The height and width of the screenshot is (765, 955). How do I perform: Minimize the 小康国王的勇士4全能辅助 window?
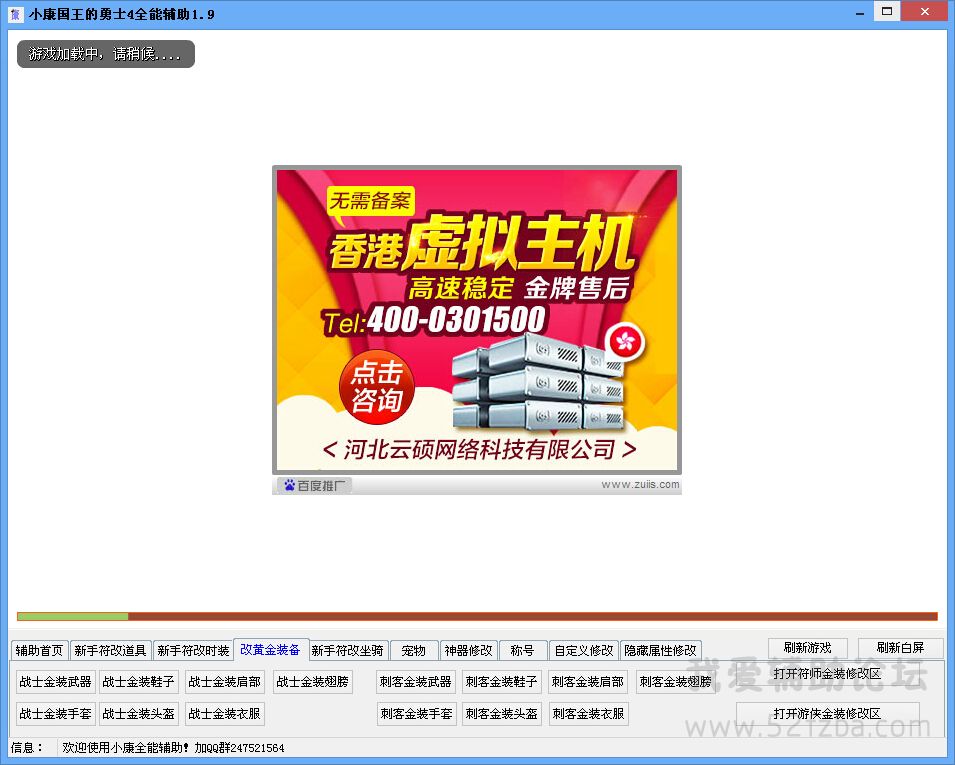click(x=859, y=12)
